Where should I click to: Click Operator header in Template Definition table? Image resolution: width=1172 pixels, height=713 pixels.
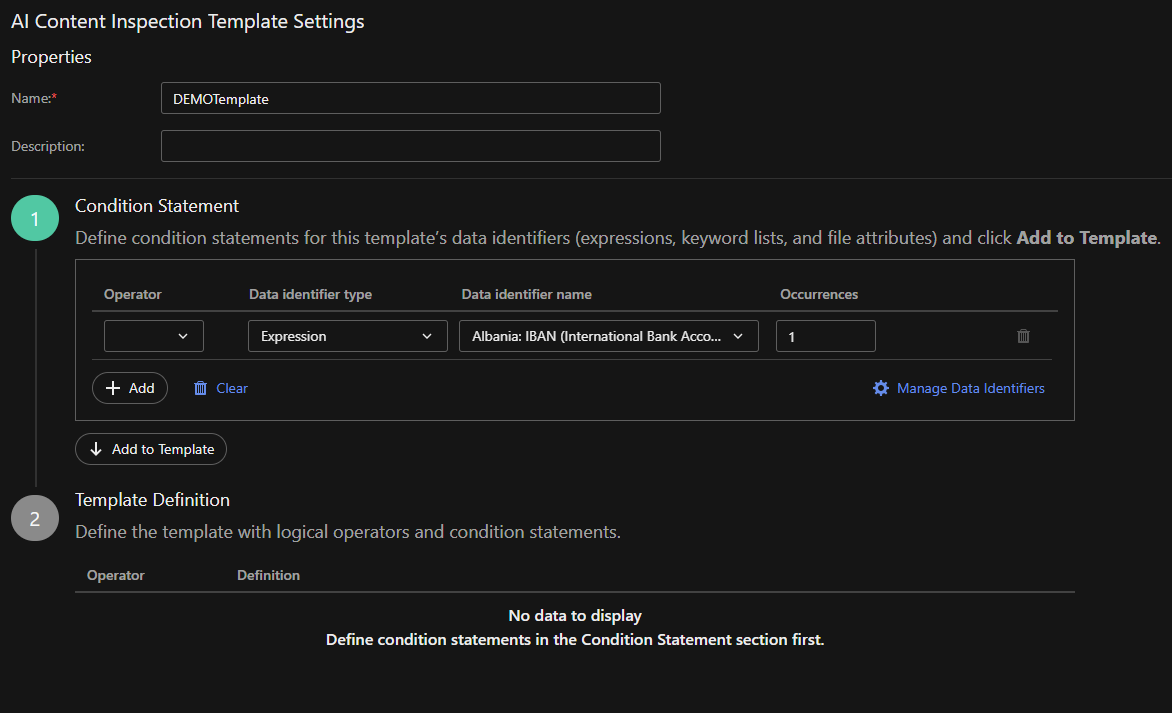pos(116,575)
